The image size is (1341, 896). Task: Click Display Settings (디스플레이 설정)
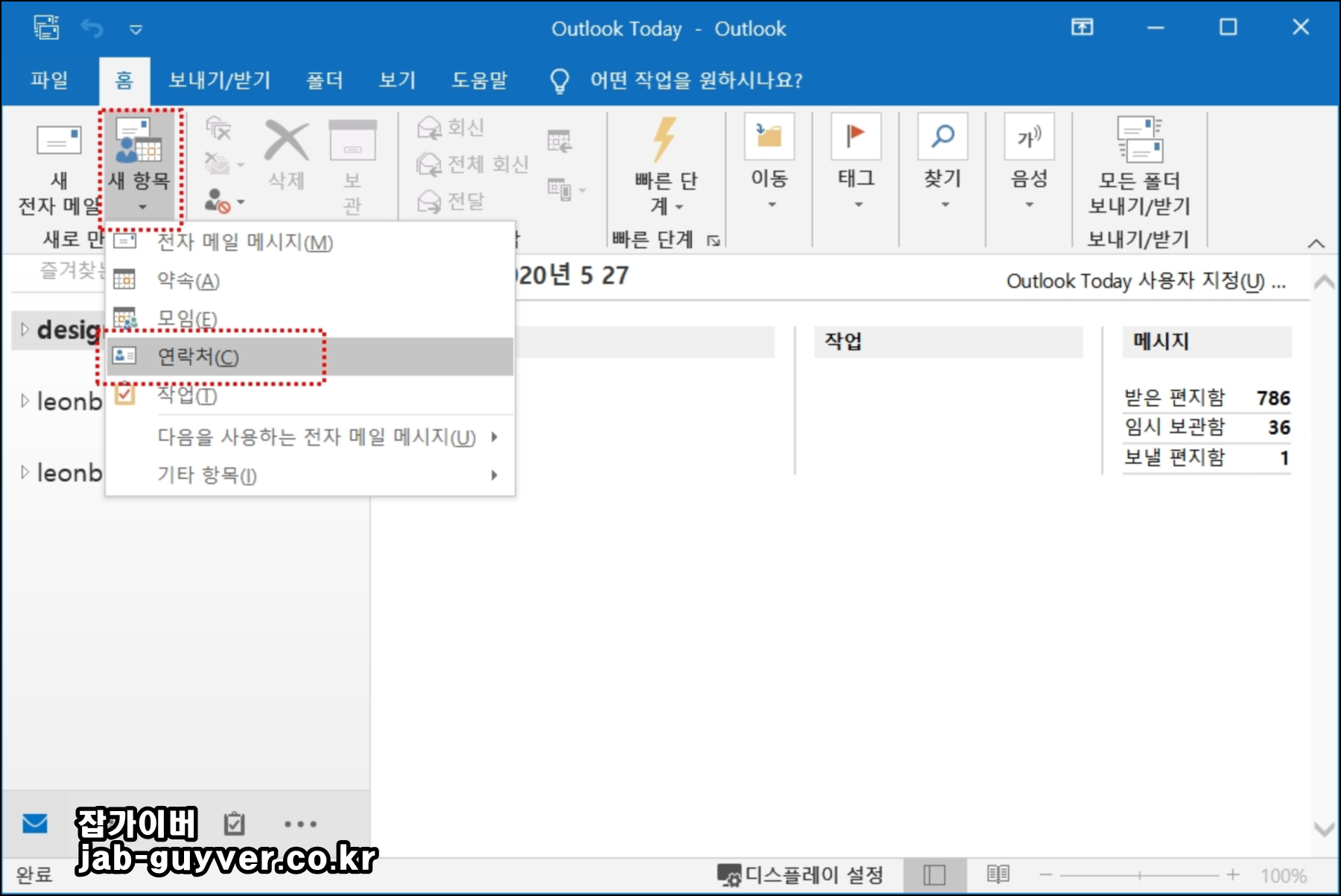pyautogui.click(x=800, y=874)
